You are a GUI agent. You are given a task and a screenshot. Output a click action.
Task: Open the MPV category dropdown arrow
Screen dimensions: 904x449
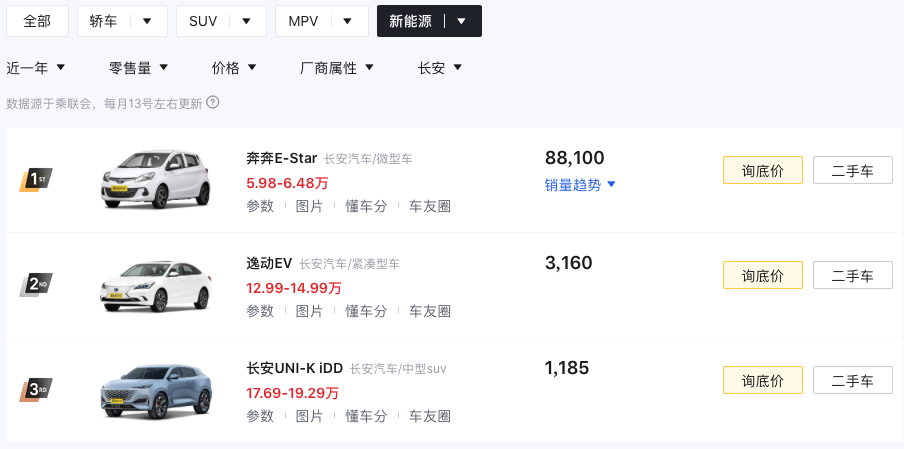347,21
